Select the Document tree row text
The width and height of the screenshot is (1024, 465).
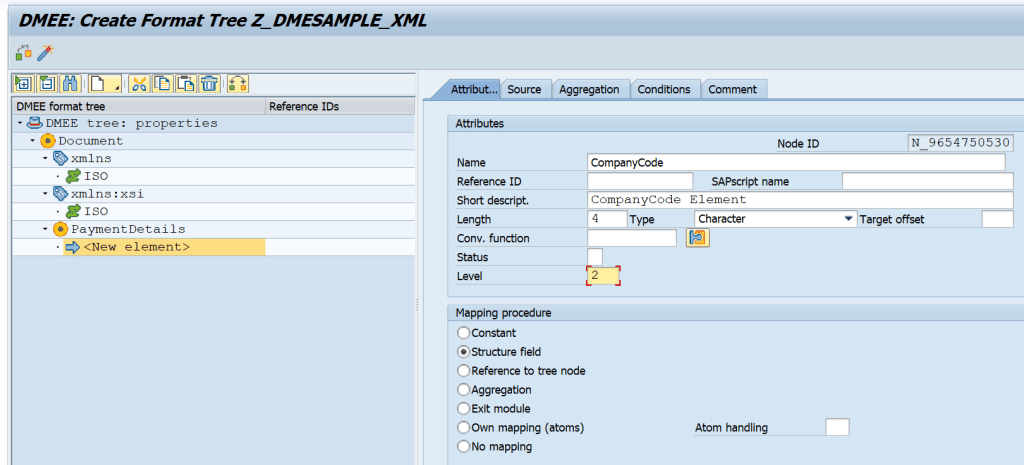click(x=91, y=141)
